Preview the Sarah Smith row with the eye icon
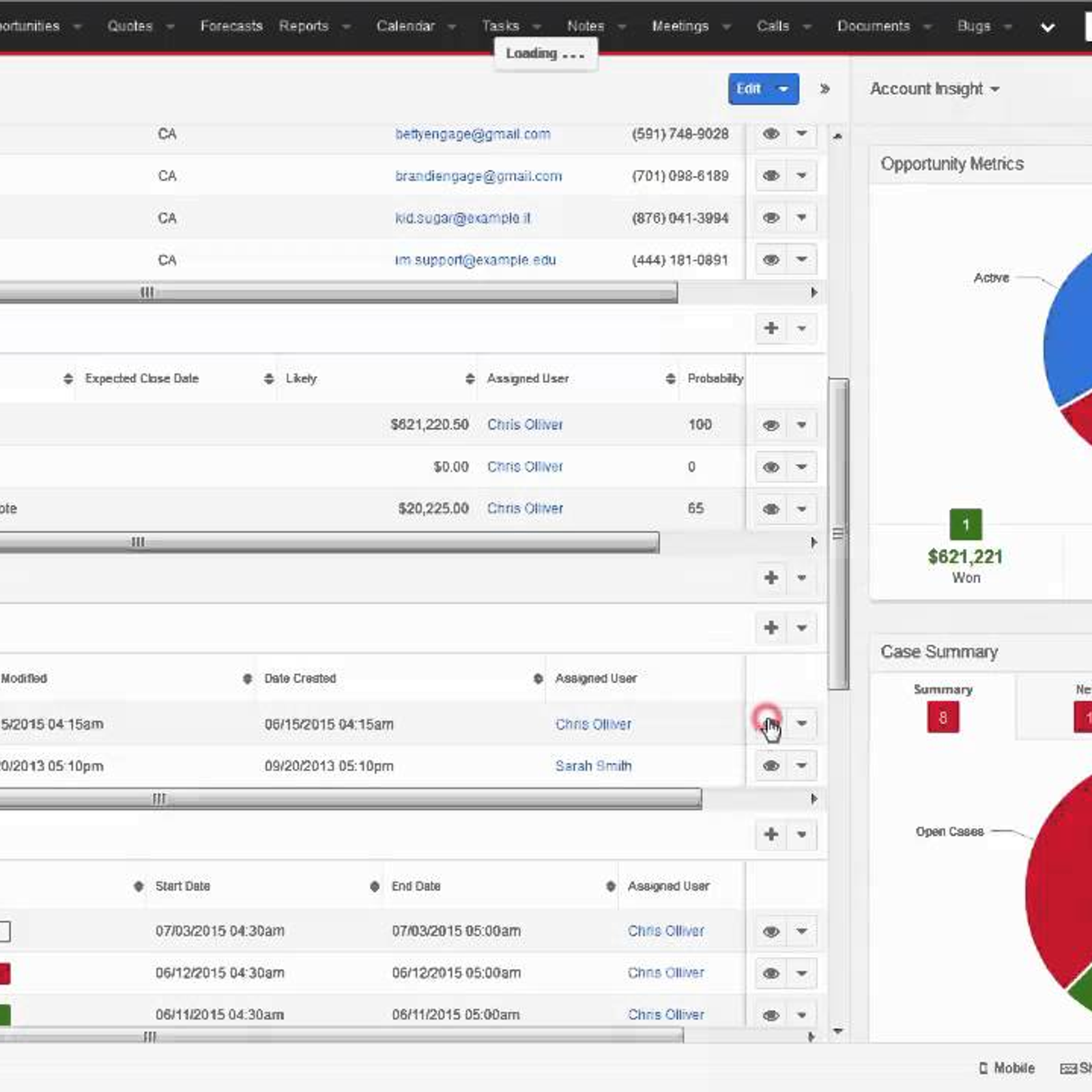Image resolution: width=1092 pixels, height=1092 pixels. [771, 766]
